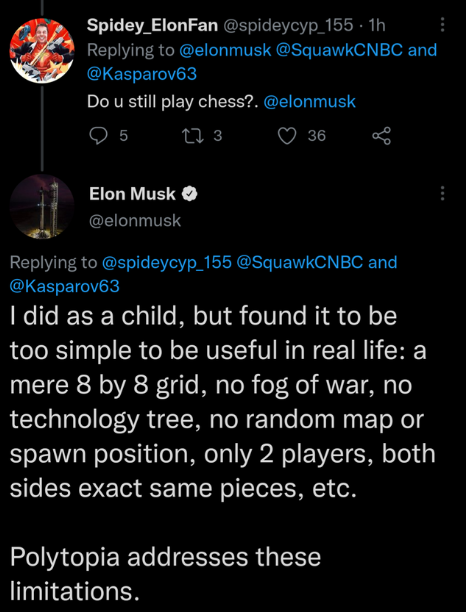The width and height of the screenshot is (466, 613).
Task: Click the gray @elonmusk handle below name
Action: click(135, 221)
